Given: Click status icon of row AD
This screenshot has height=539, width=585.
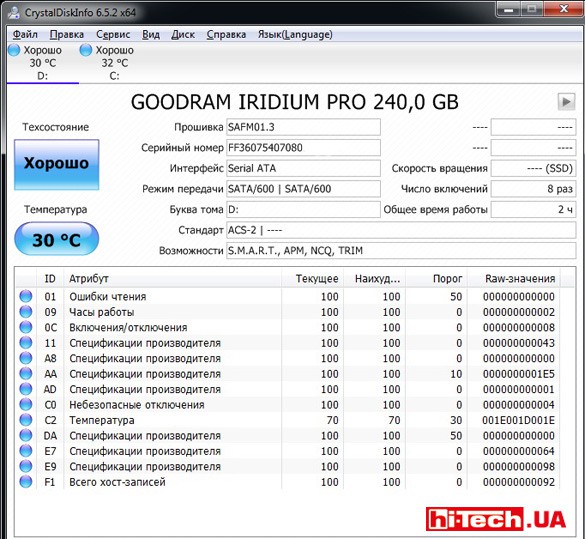Looking at the screenshot, I should point(26,389).
